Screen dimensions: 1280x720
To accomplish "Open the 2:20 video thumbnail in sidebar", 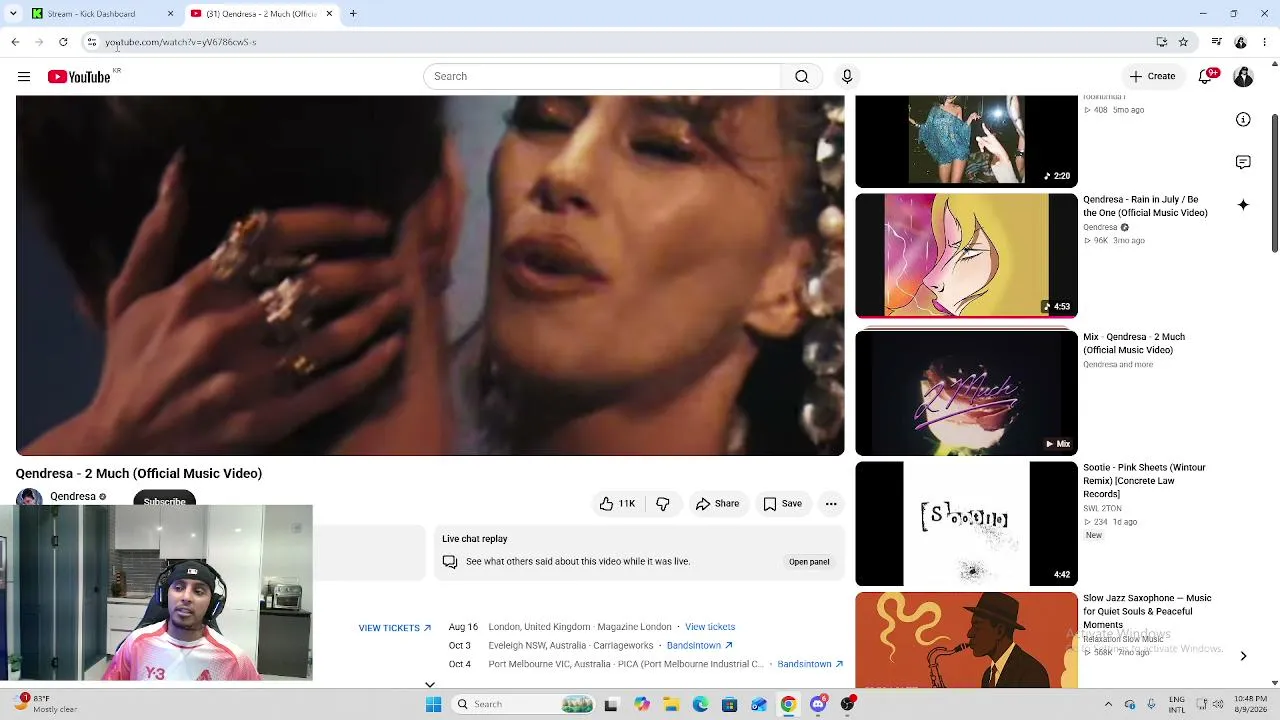I will tap(966, 141).
